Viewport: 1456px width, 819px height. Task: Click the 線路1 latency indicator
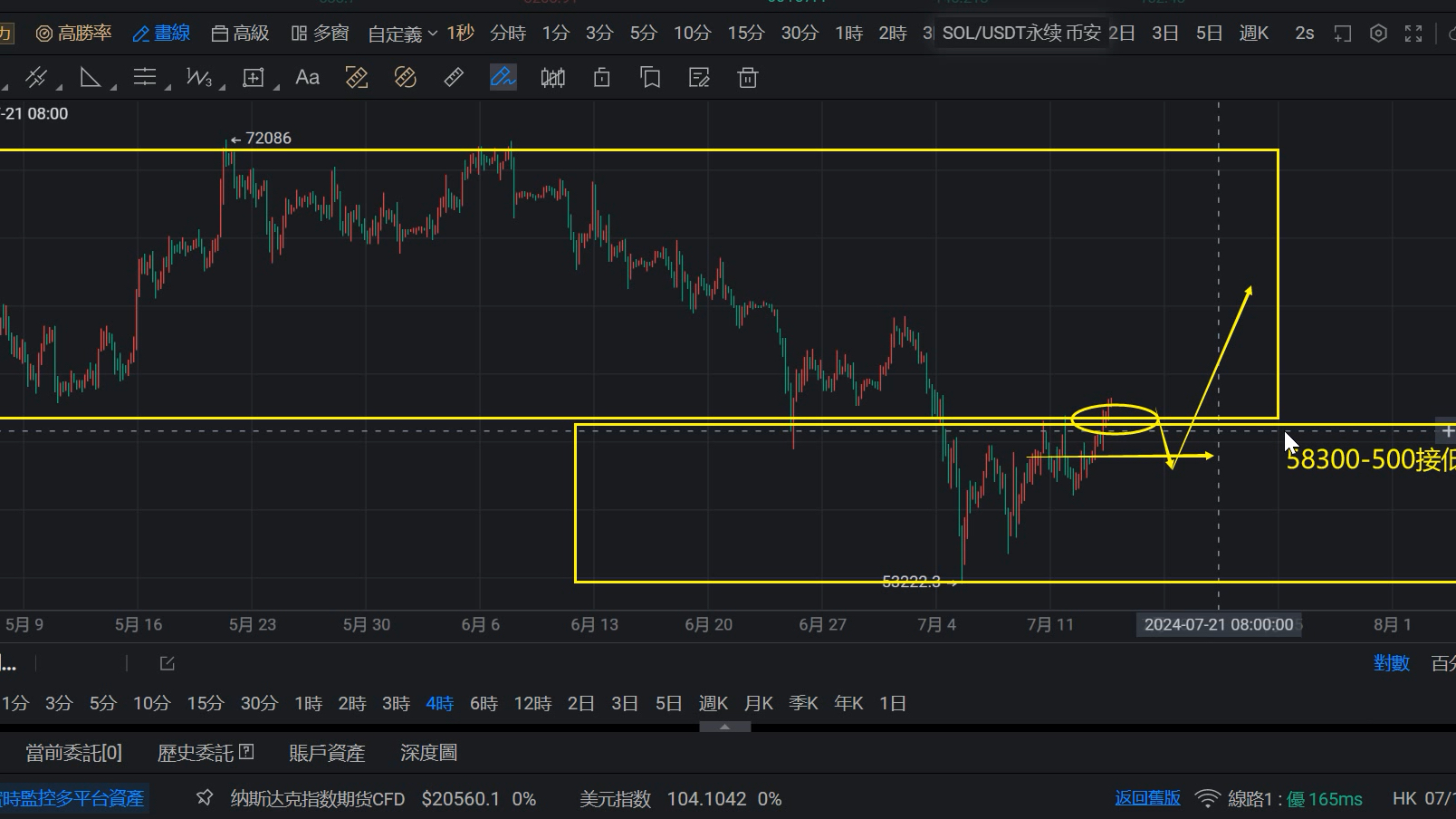point(1295,799)
